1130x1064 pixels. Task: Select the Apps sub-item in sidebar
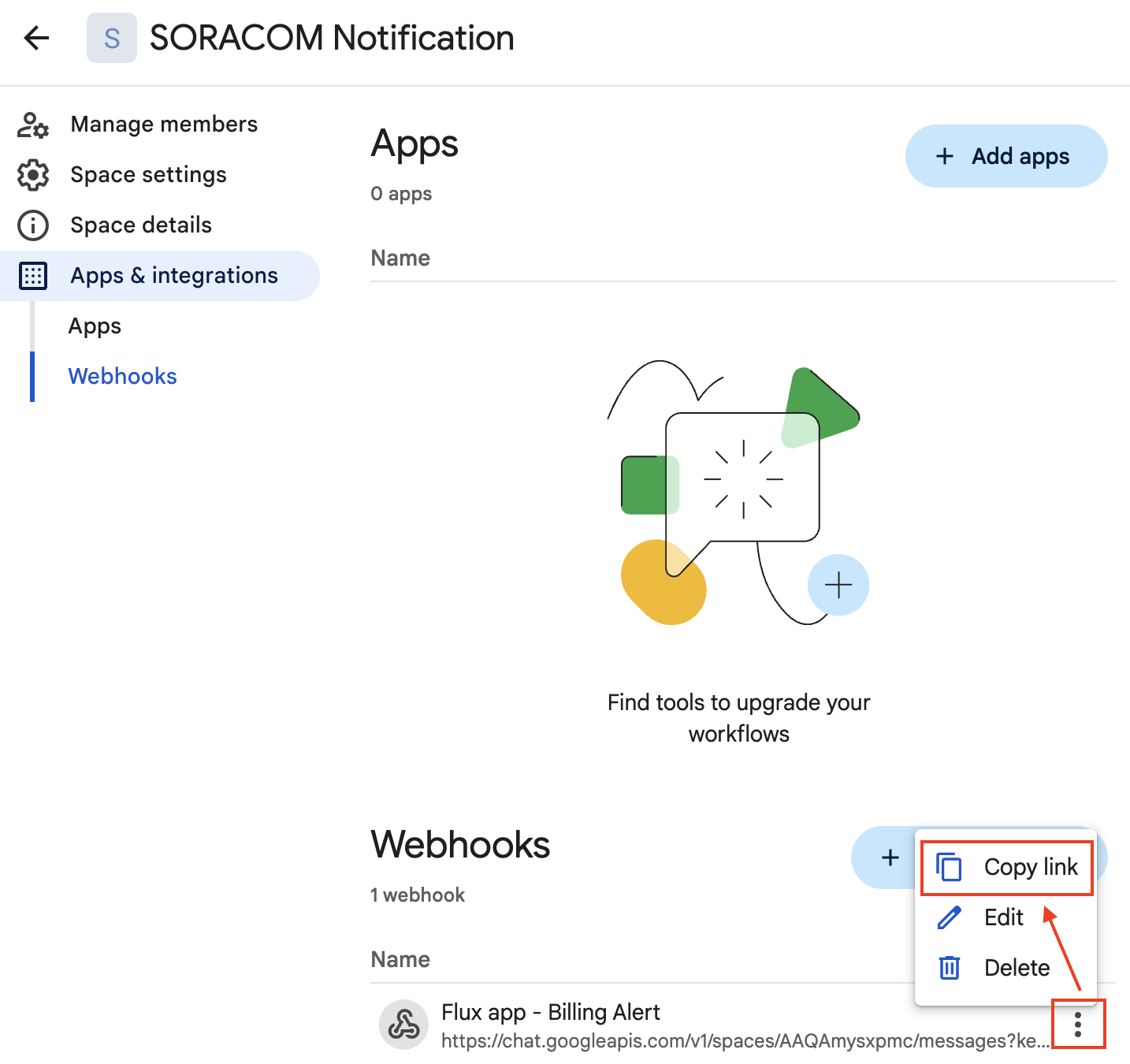point(95,326)
